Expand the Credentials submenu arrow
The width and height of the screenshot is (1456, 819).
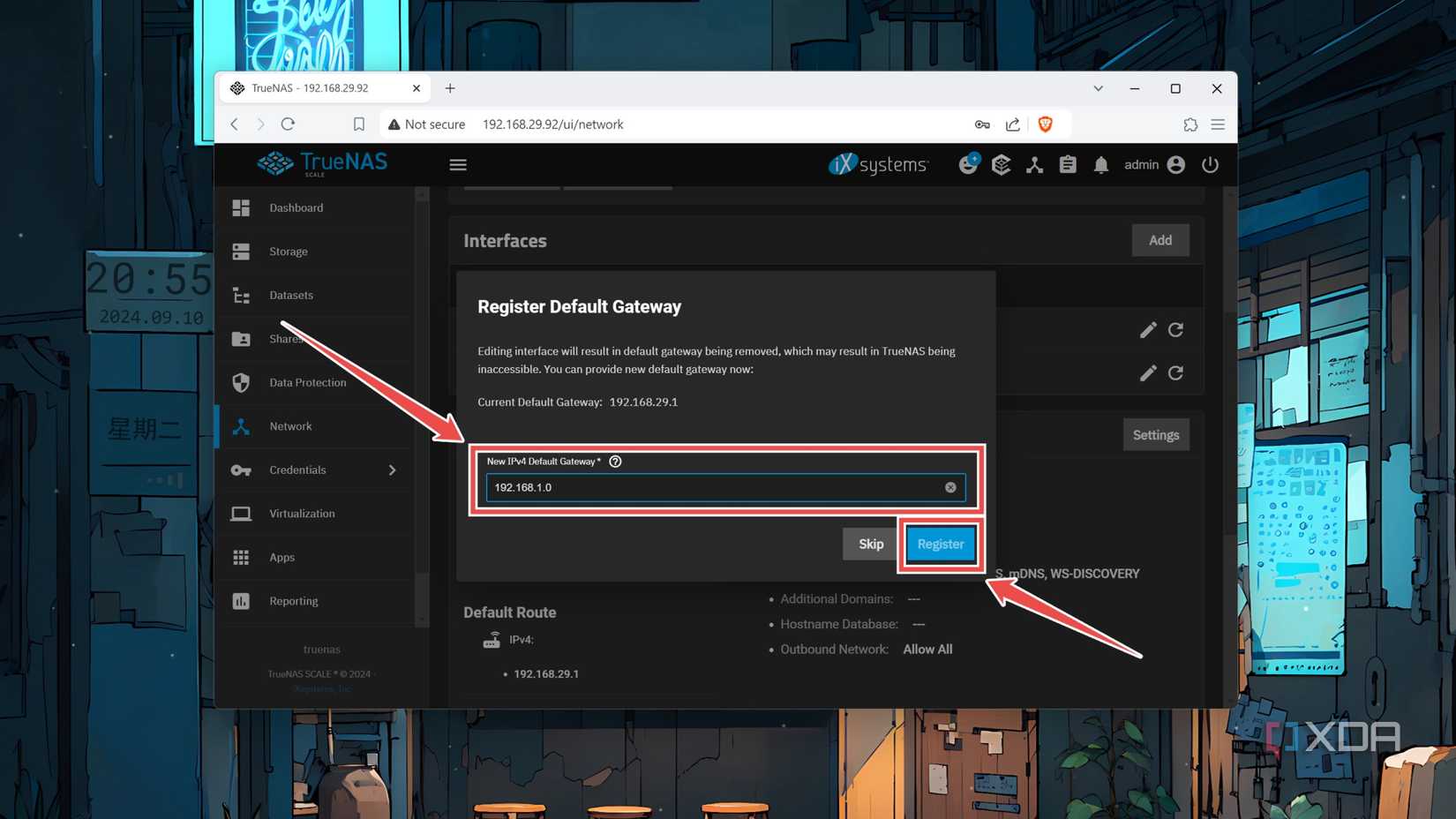tap(392, 470)
